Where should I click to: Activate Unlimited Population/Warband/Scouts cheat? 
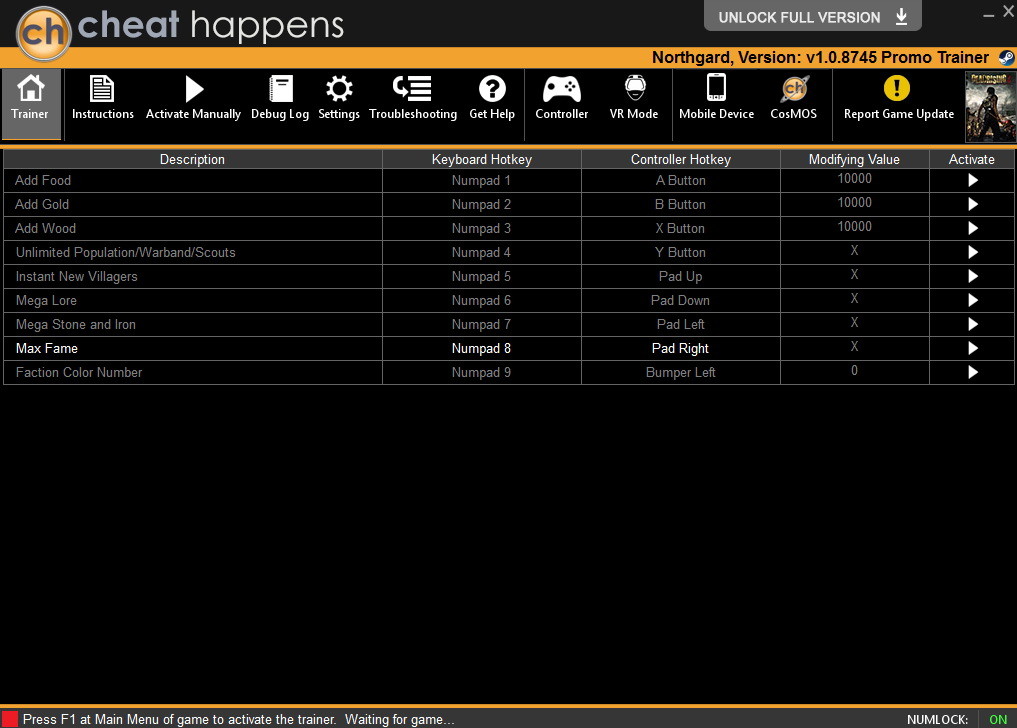972,252
